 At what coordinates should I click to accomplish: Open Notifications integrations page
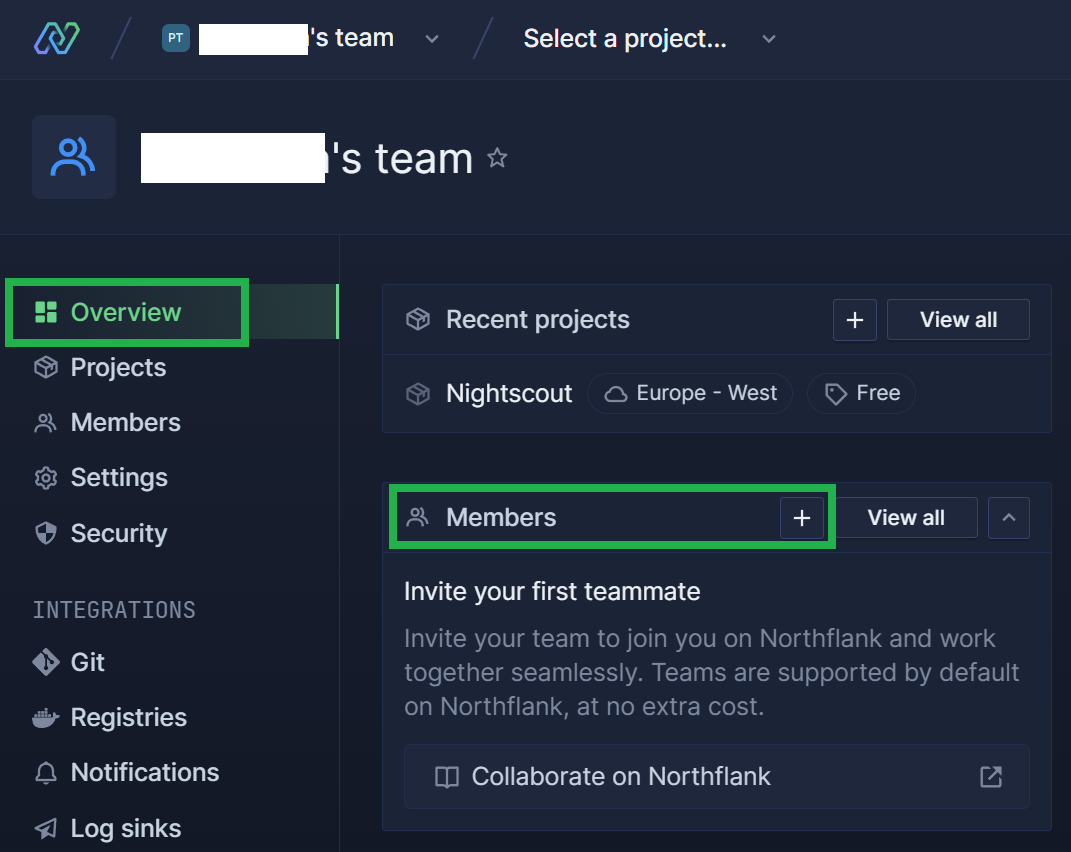coord(126,772)
